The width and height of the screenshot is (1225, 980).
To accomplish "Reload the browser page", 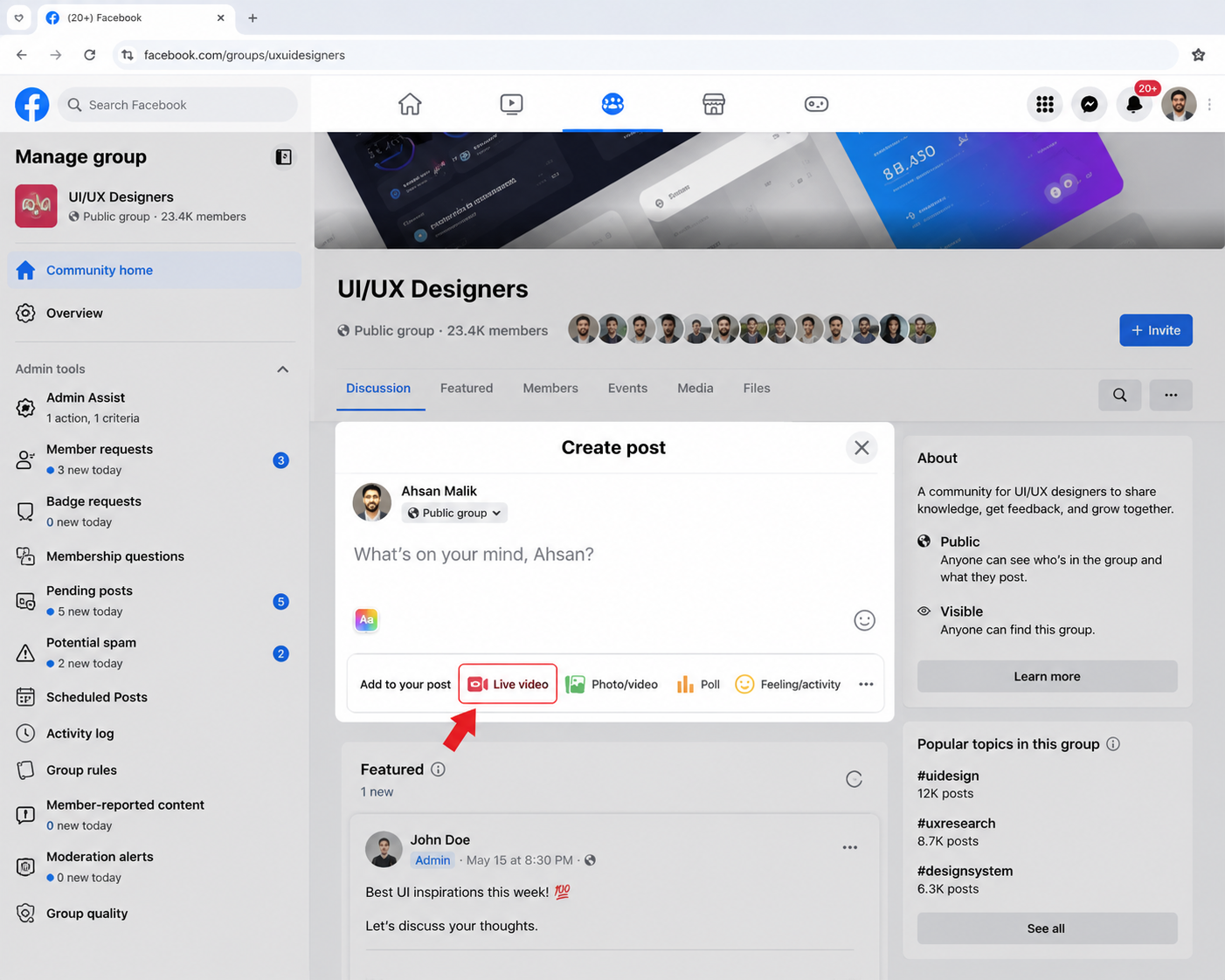I will tap(90, 55).
